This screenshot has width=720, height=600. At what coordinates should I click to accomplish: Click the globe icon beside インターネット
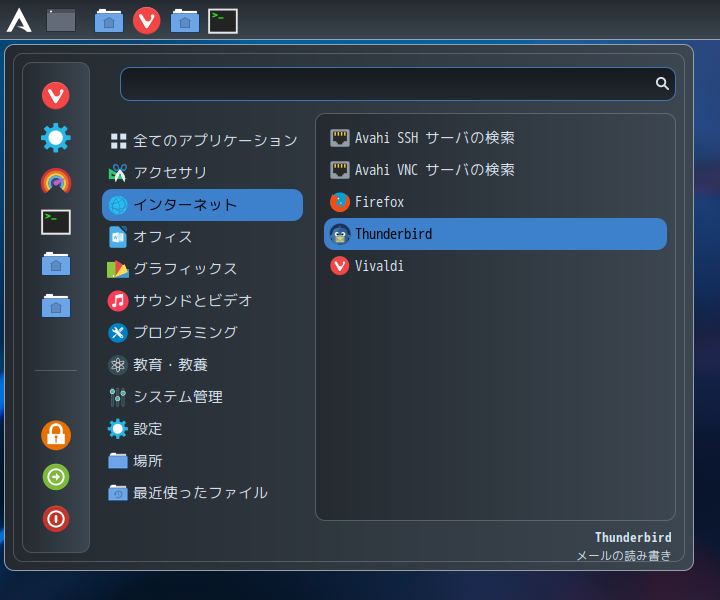pos(118,205)
